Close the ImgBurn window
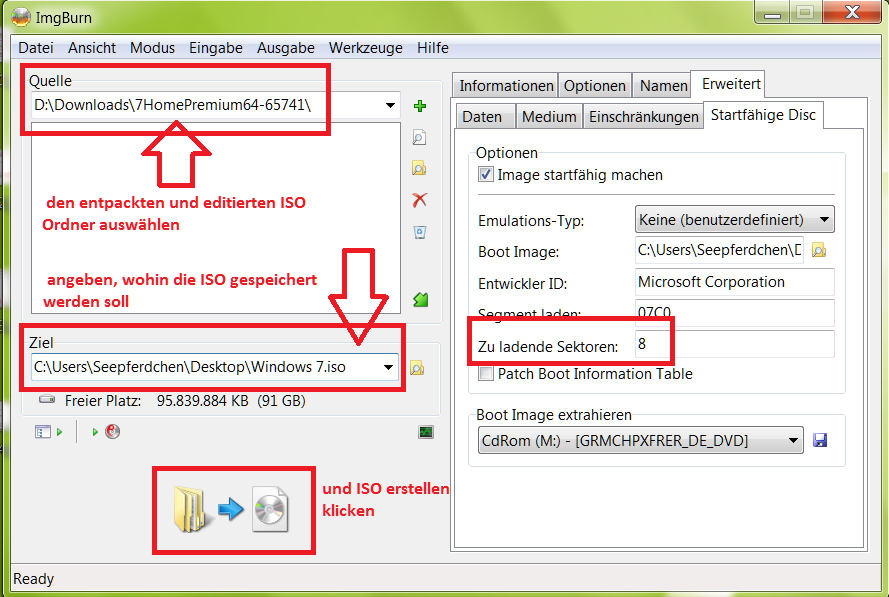The height and width of the screenshot is (597, 889). 852,12
